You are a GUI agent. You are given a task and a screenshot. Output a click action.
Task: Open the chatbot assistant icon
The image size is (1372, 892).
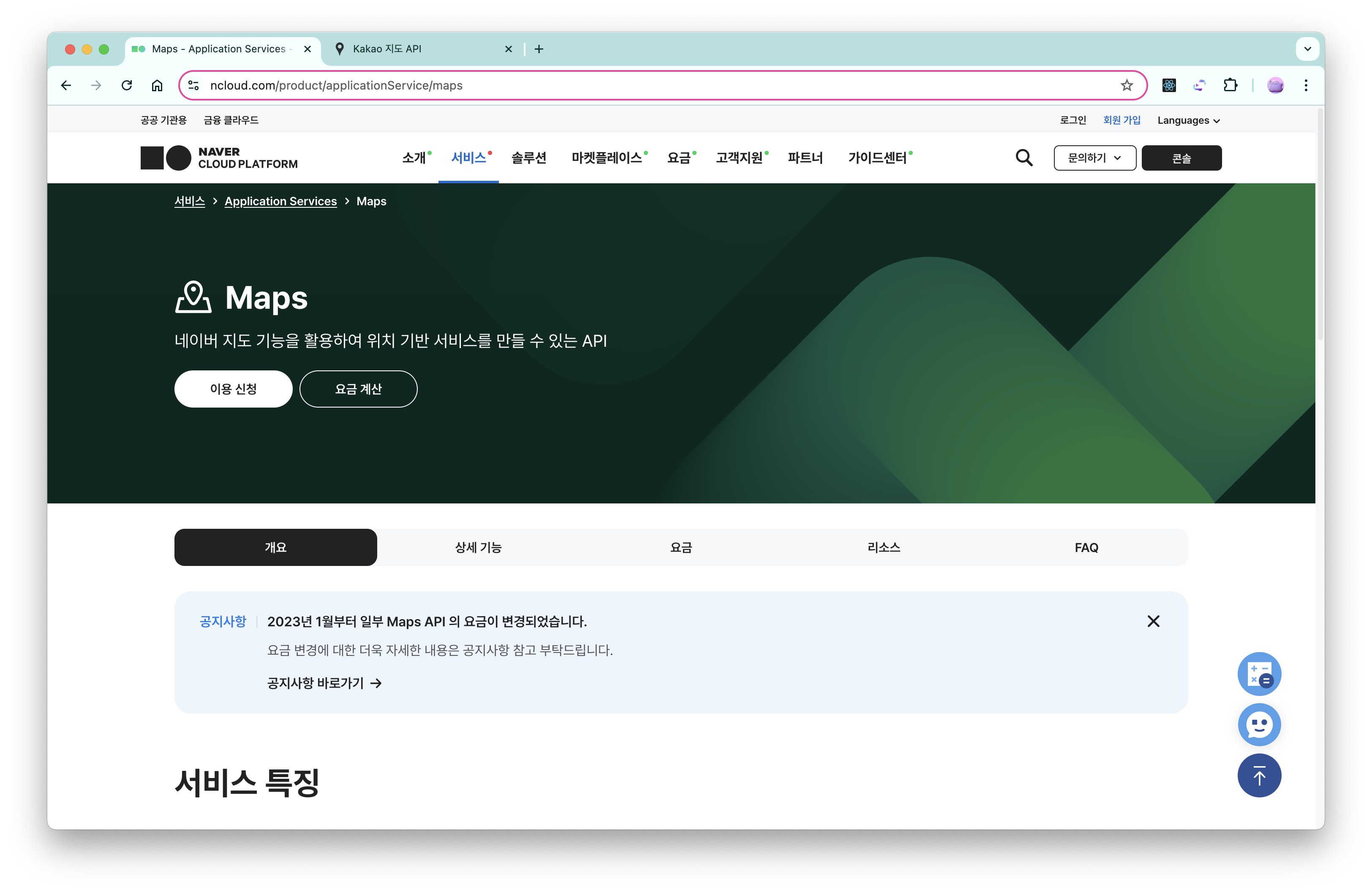(1259, 724)
